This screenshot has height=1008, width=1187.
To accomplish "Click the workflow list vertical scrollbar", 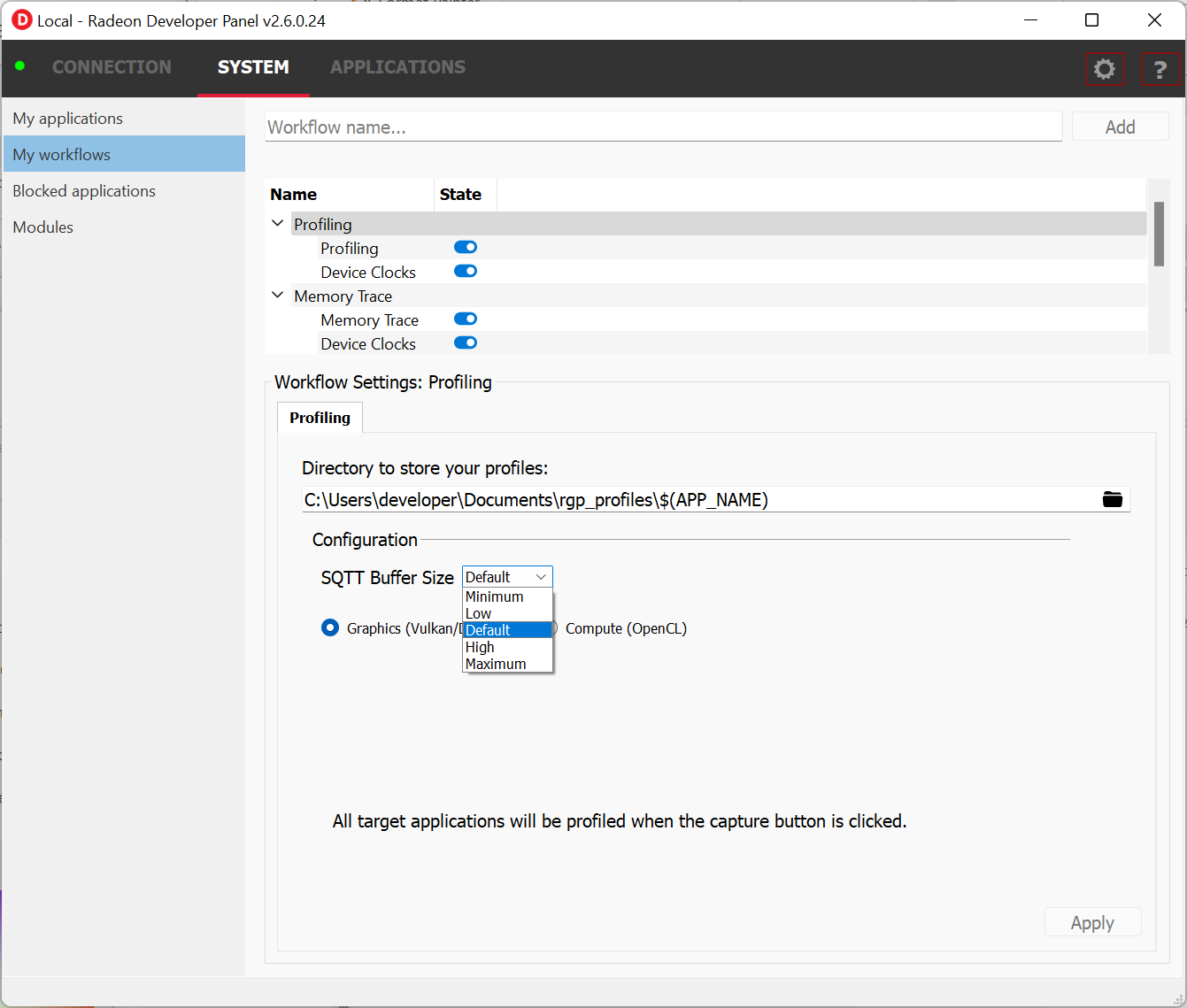I will pyautogui.click(x=1159, y=234).
